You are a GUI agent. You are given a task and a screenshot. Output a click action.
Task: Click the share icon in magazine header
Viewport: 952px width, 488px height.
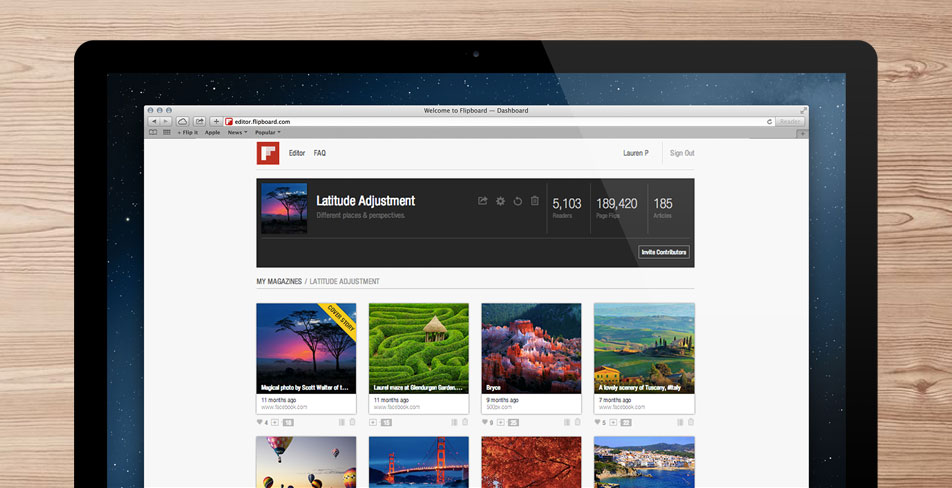pos(483,201)
